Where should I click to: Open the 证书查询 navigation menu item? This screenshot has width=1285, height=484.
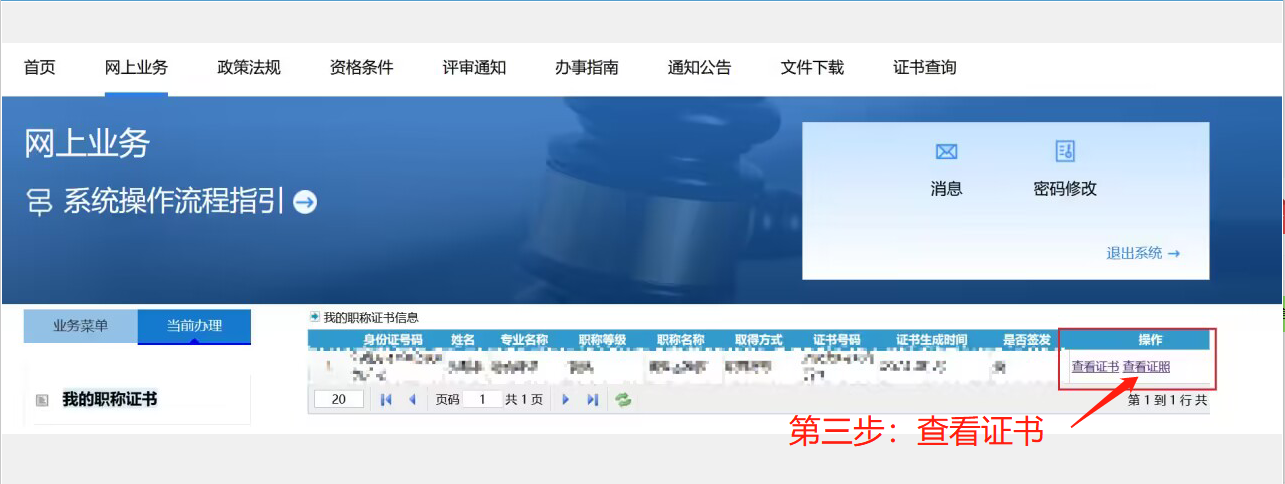coord(925,68)
